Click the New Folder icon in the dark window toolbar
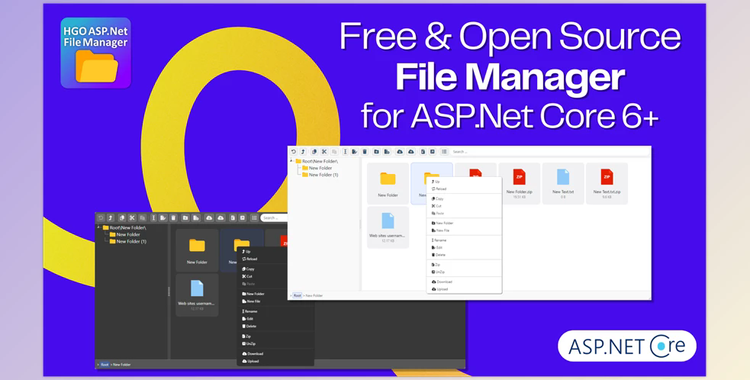The image size is (750, 380). click(185, 218)
